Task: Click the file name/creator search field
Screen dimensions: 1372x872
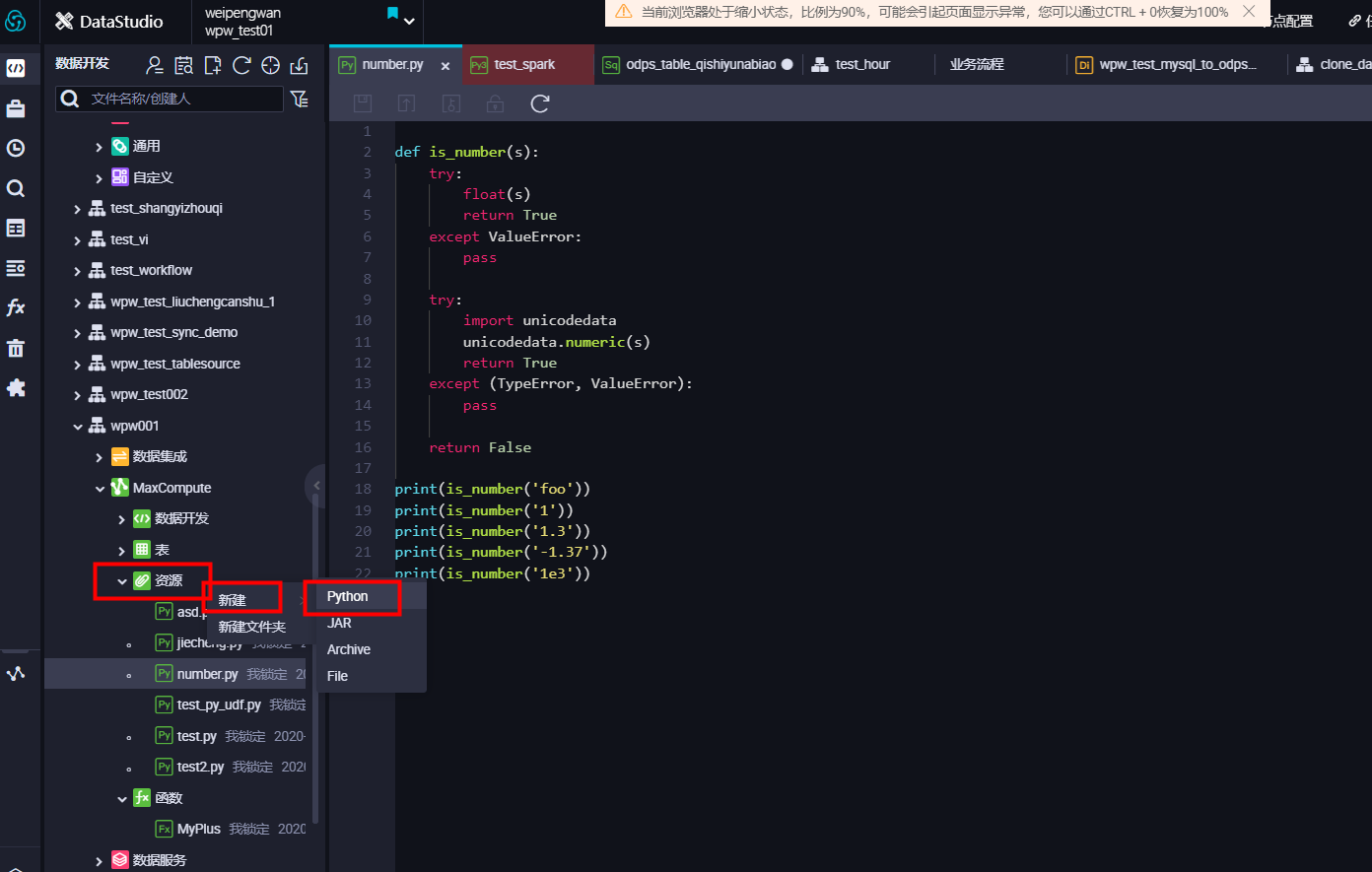Action: [170, 99]
